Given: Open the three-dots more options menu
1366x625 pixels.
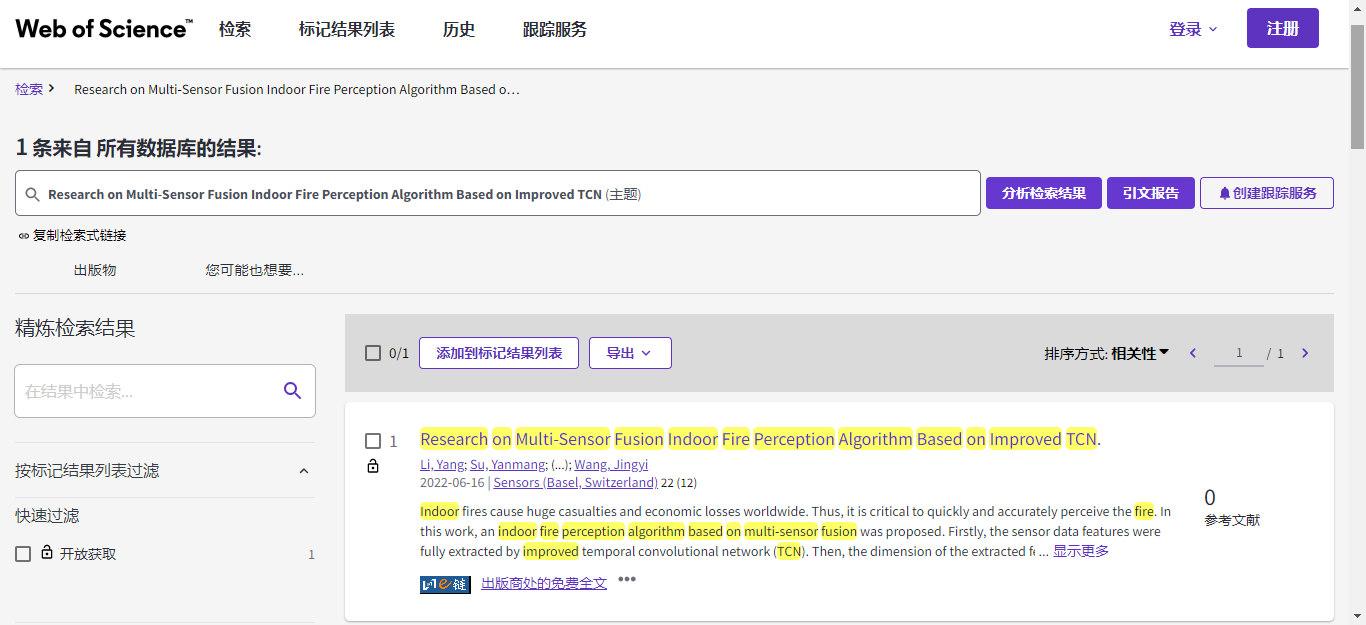Looking at the screenshot, I should (x=627, y=579).
